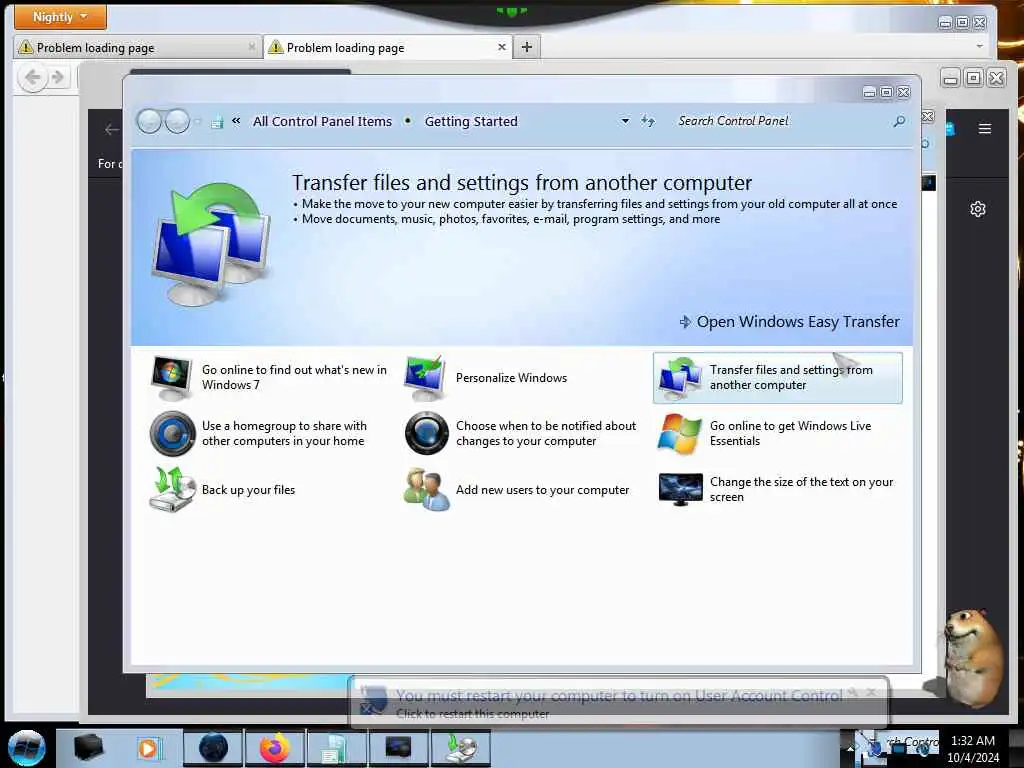The image size is (1024, 768).
Task: Refresh the Control Panel view
Action: tap(647, 121)
